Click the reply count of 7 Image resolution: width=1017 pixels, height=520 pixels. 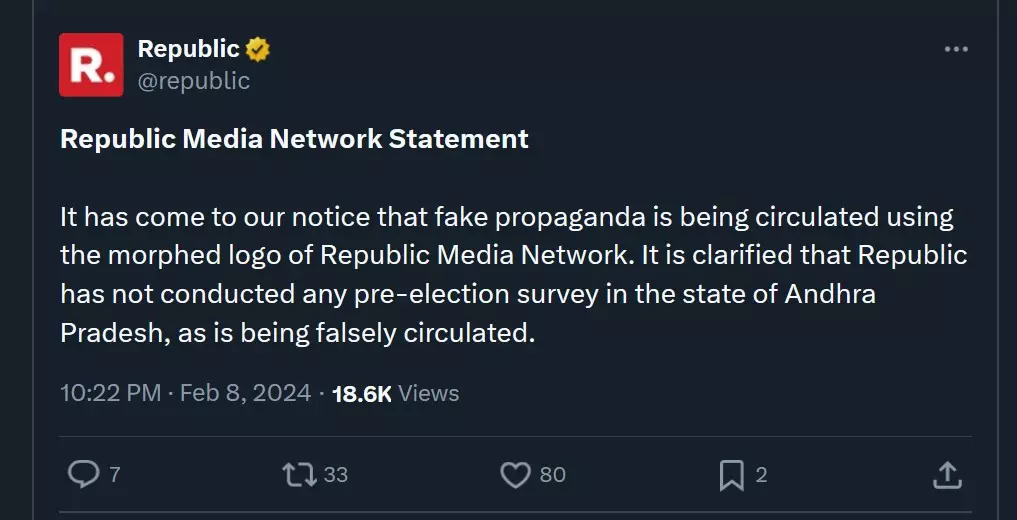coord(114,474)
